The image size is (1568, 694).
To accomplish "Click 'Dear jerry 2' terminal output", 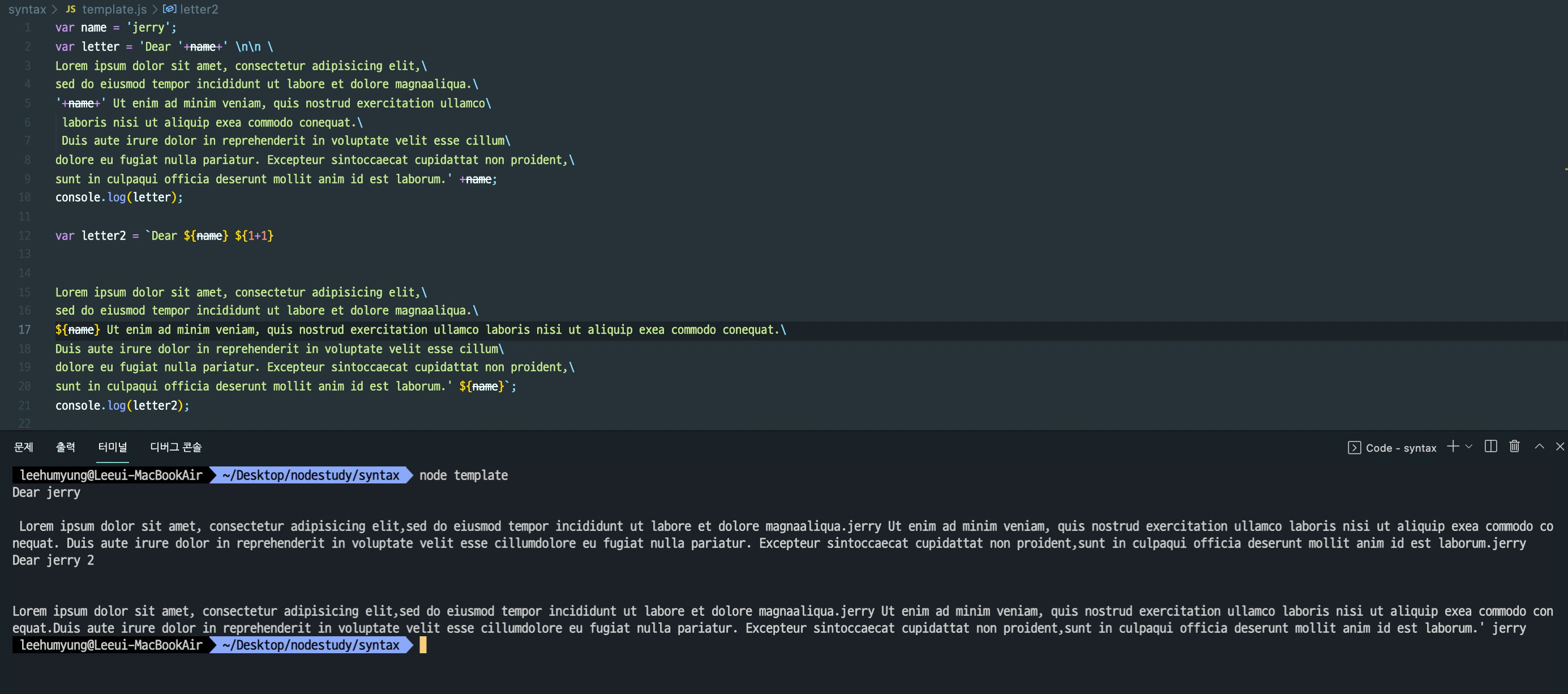I will [x=53, y=560].
